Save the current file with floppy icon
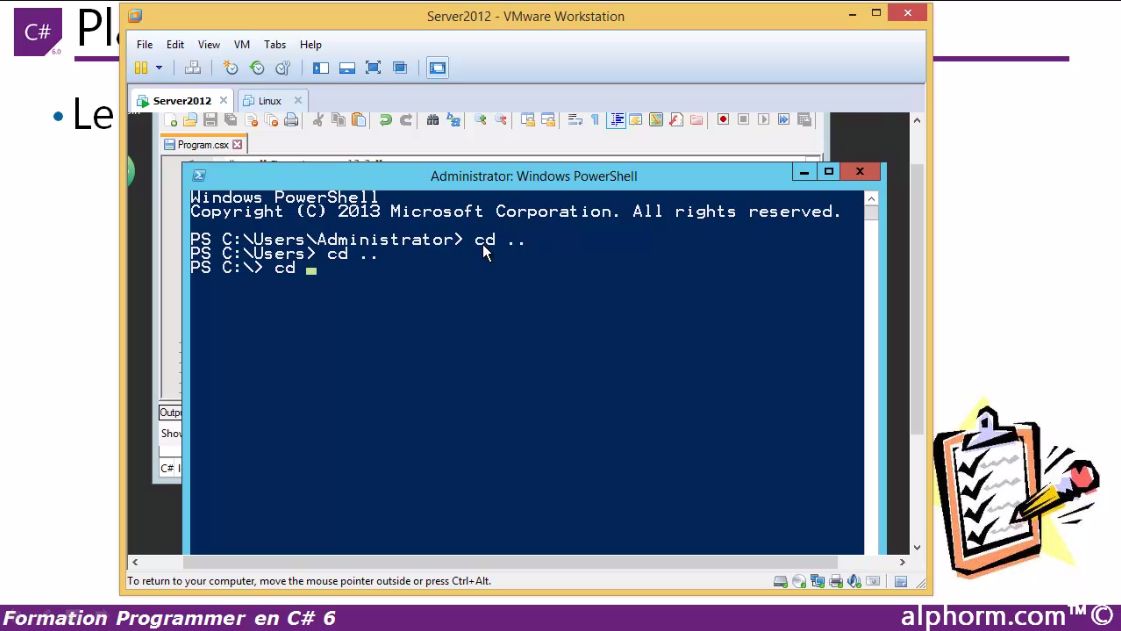The height and width of the screenshot is (631, 1121). coord(210,120)
